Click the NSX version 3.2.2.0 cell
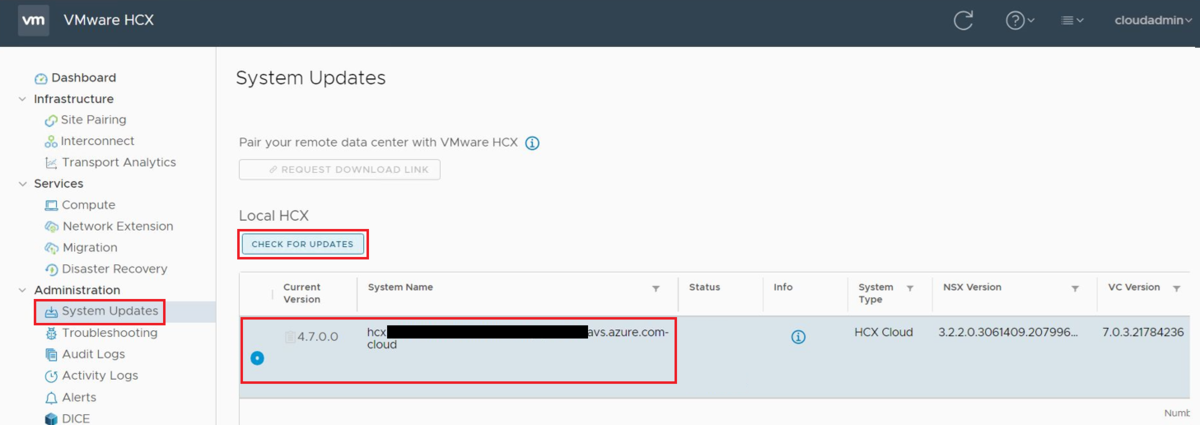Image resolution: width=1200 pixels, height=425 pixels. pos(1009,332)
